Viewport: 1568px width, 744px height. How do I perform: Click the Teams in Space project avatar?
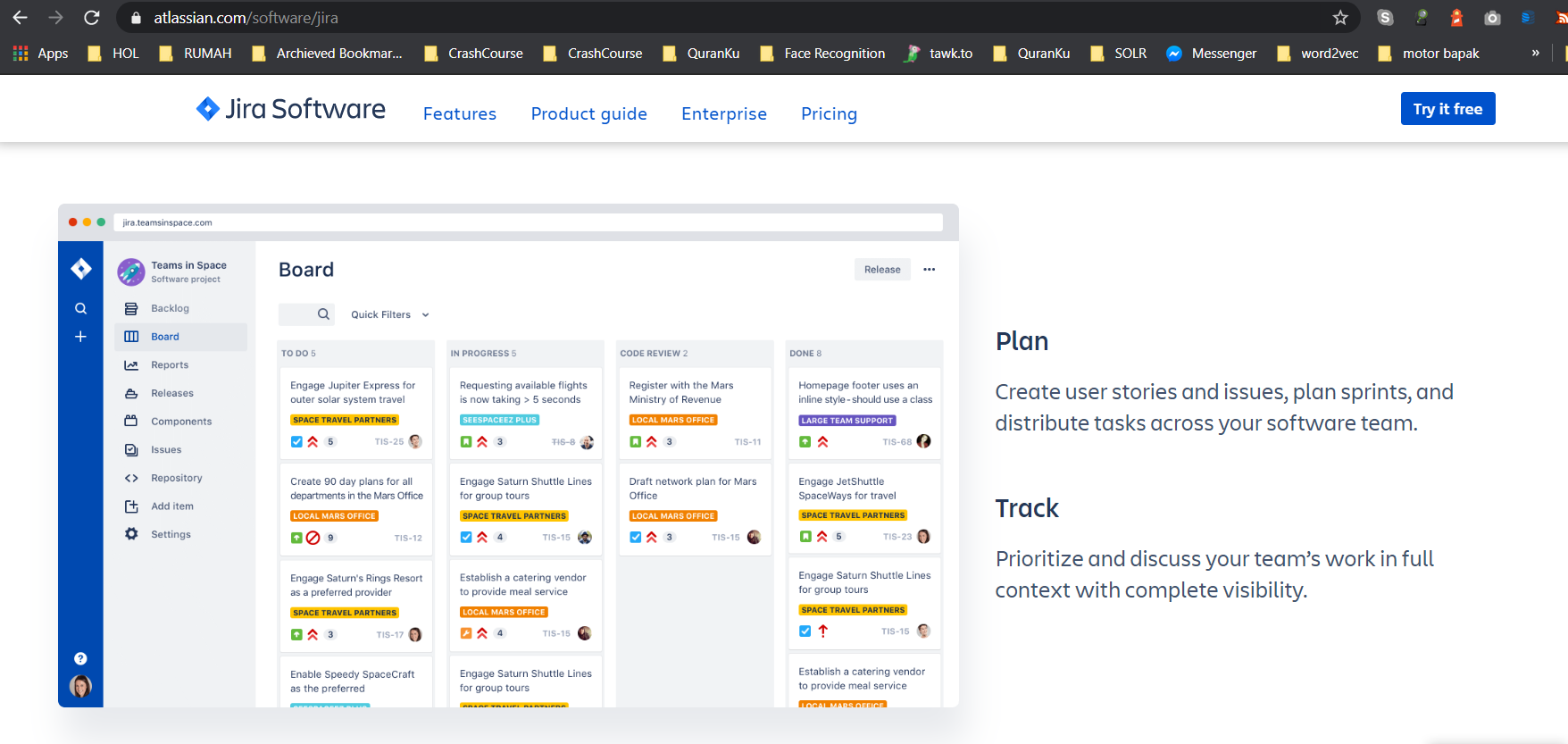point(131,272)
